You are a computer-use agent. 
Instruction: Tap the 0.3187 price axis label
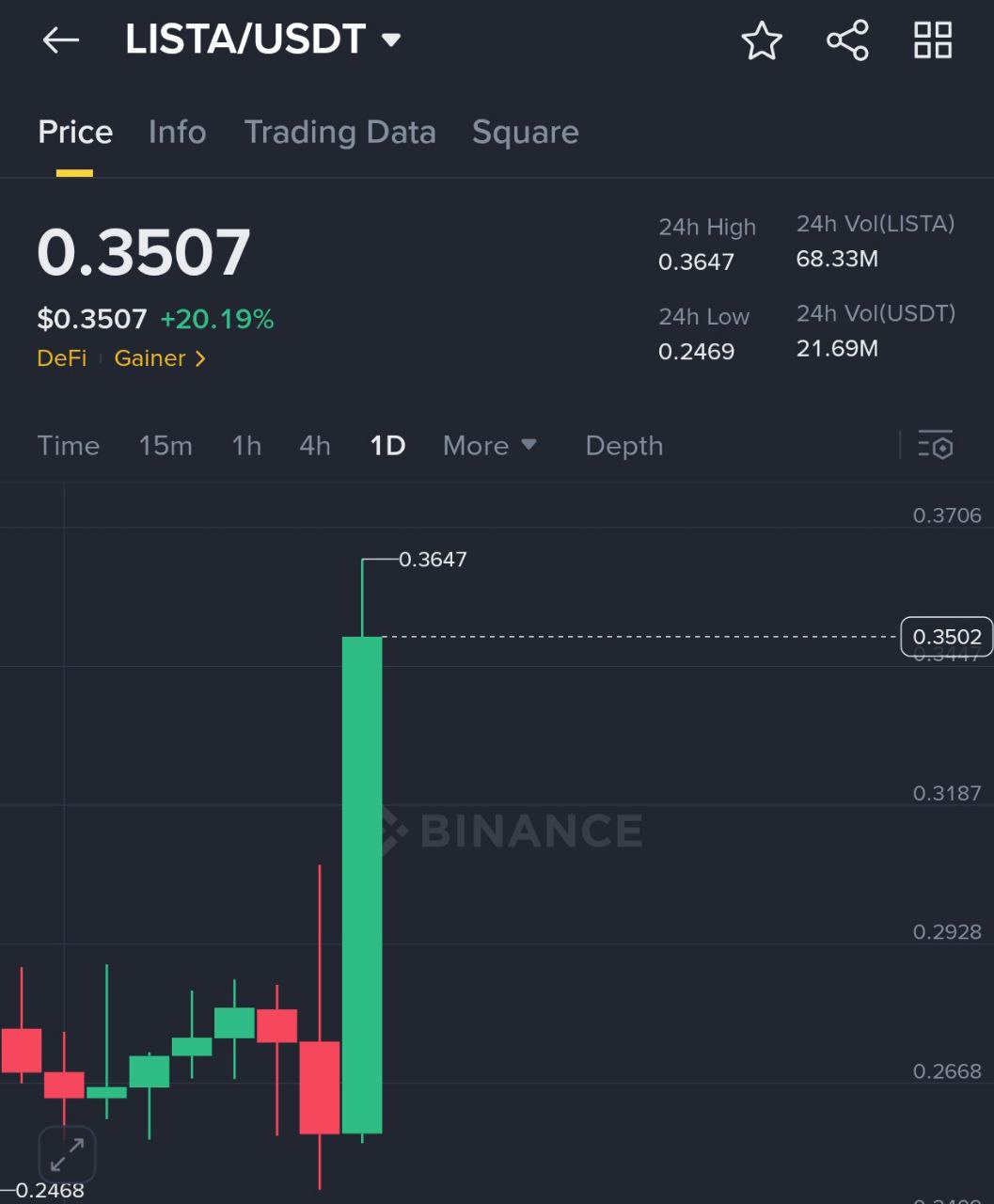point(947,793)
